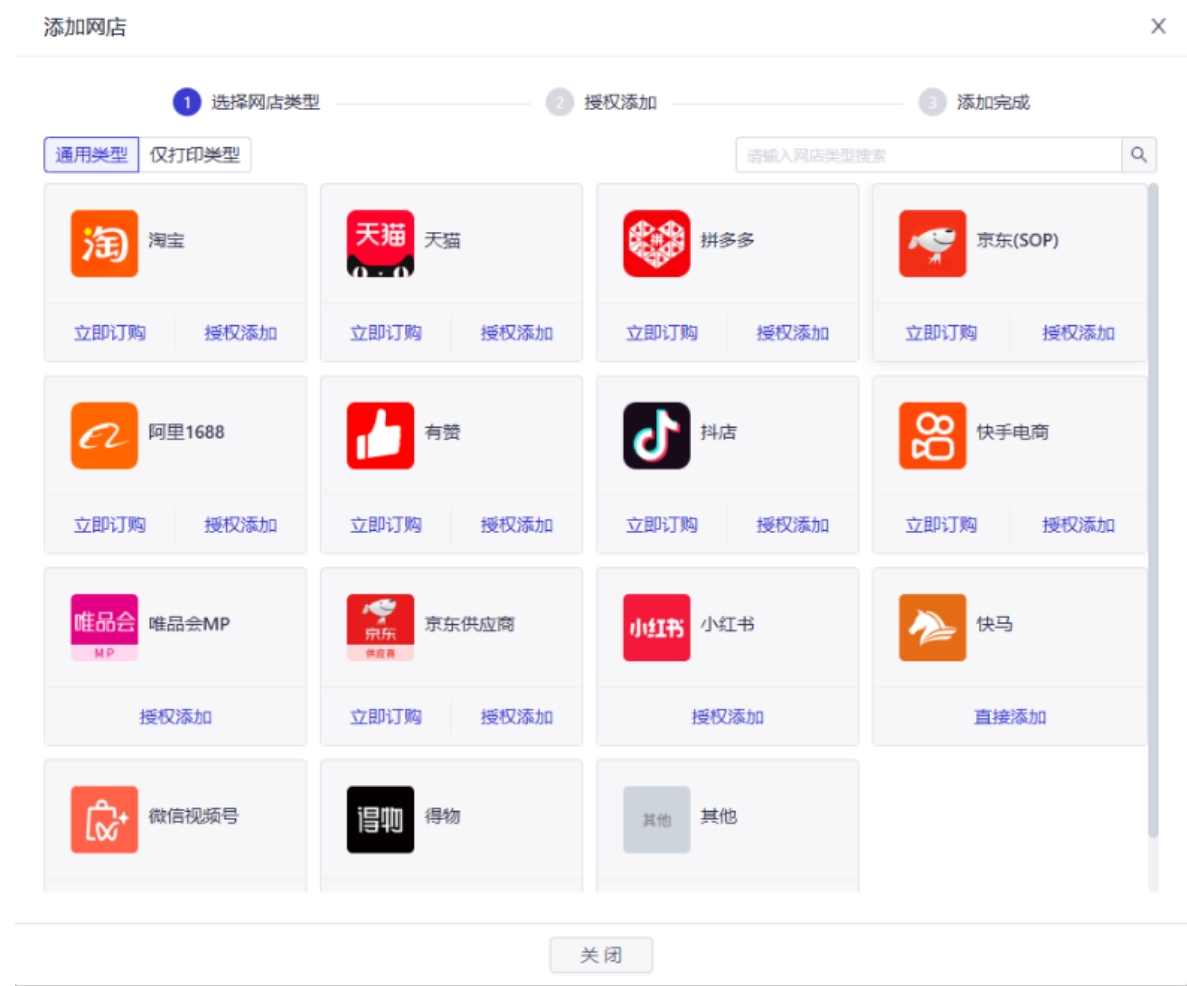
Task: Click the vertical scrollbar of shop list
Action: click(1153, 510)
